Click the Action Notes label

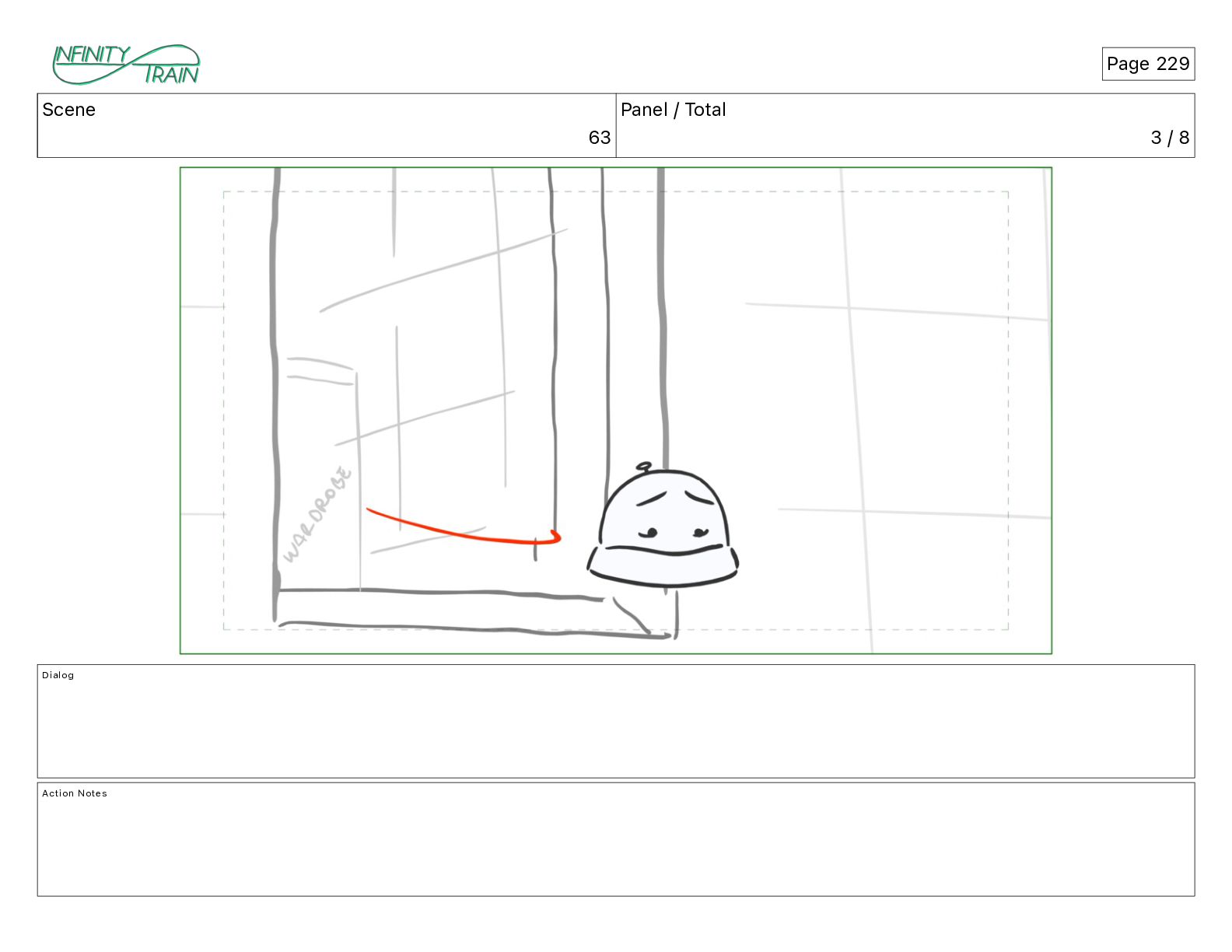point(75,793)
